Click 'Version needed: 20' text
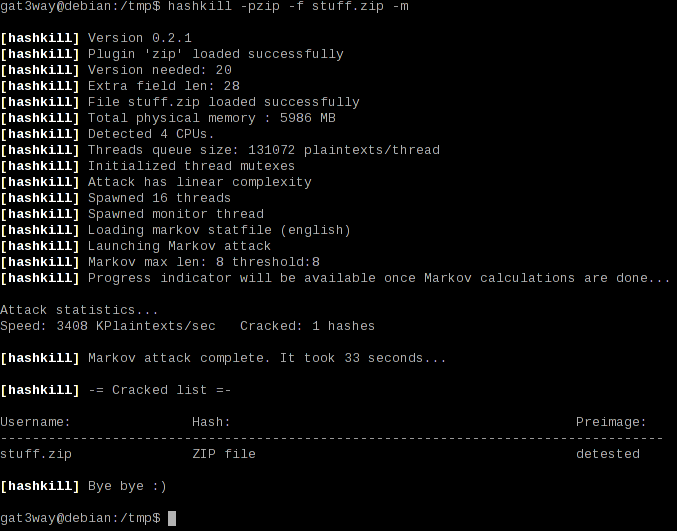Image resolution: width=677 pixels, height=531 pixels. [160, 70]
